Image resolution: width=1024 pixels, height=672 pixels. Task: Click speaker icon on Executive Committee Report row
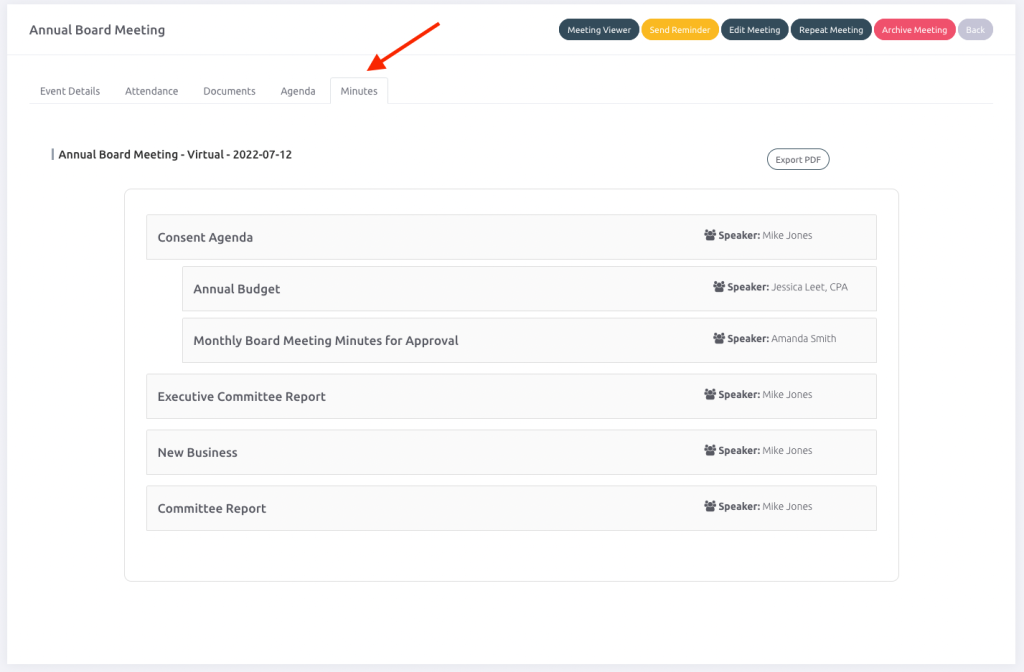tap(710, 395)
